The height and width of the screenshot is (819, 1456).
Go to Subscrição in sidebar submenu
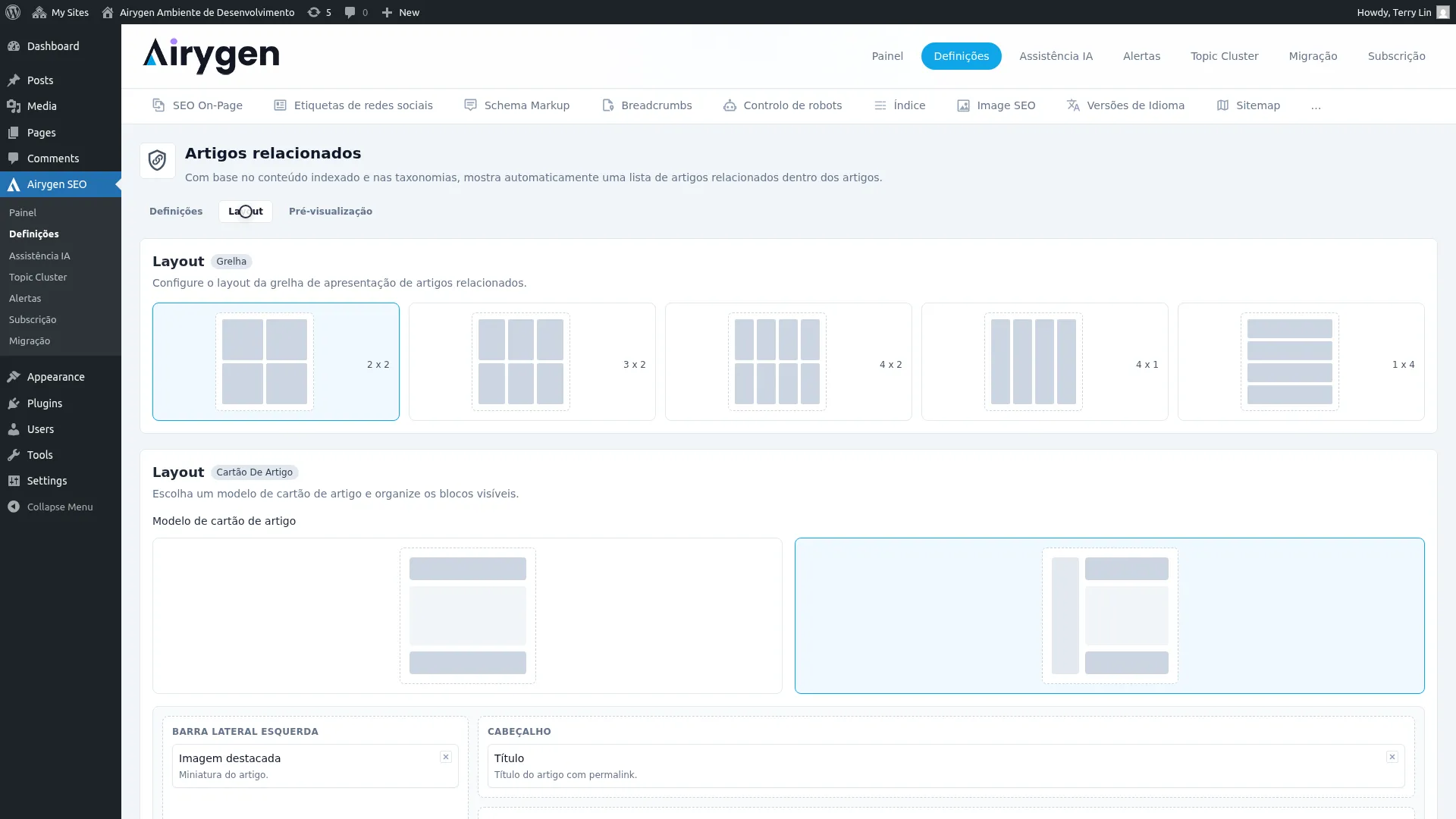33,320
